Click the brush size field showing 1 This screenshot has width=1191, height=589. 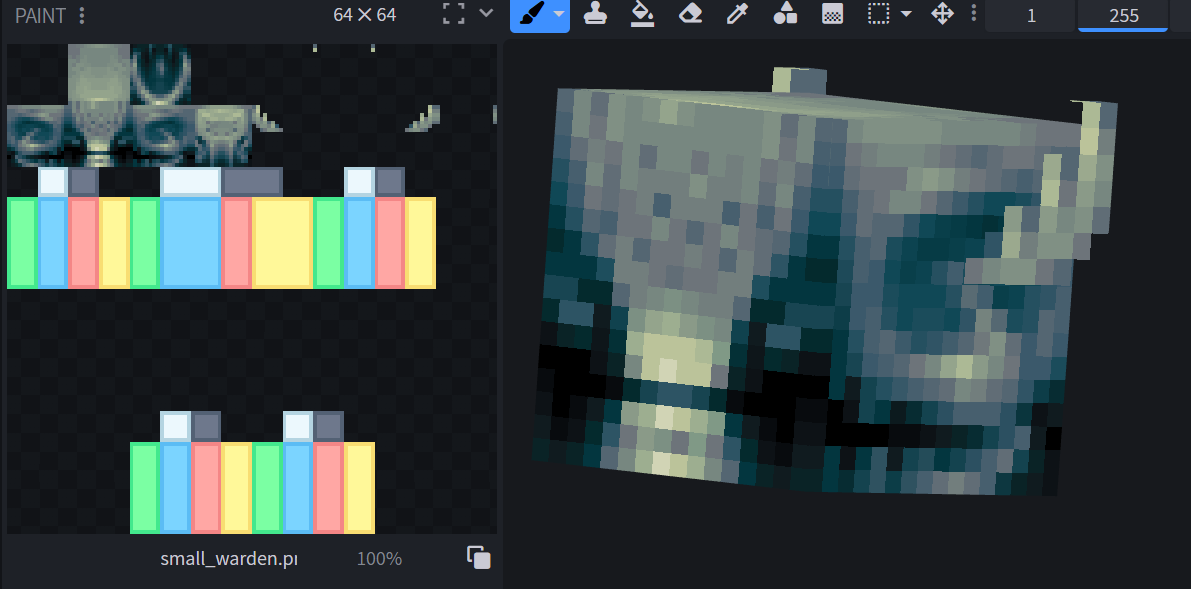point(1031,15)
